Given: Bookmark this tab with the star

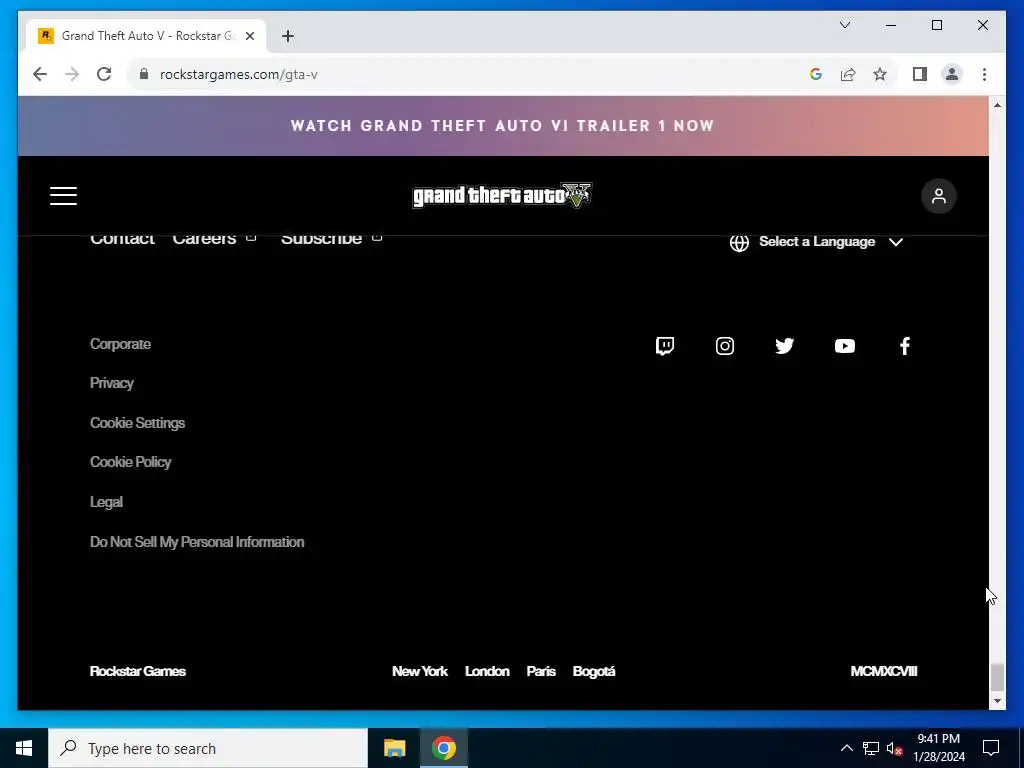Looking at the screenshot, I should coord(880,74).
